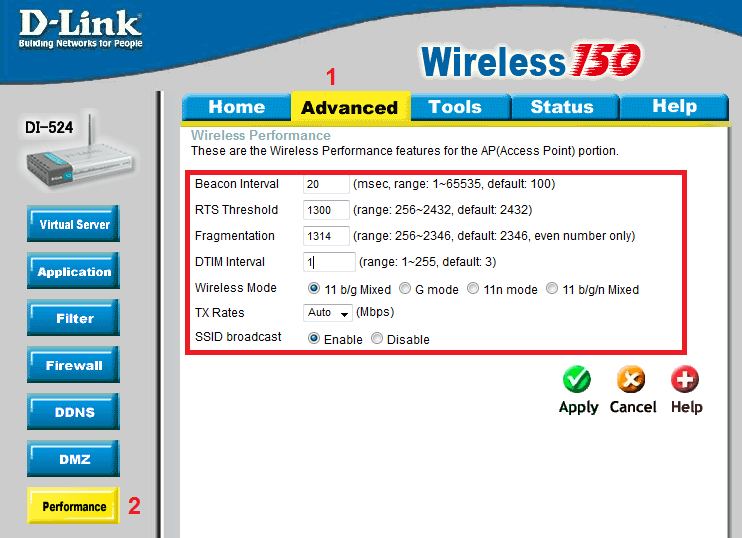Click the Beacon Interval input field
Image resolution: width=742 pixels, height=538 pixels.
tap(326, 184)
